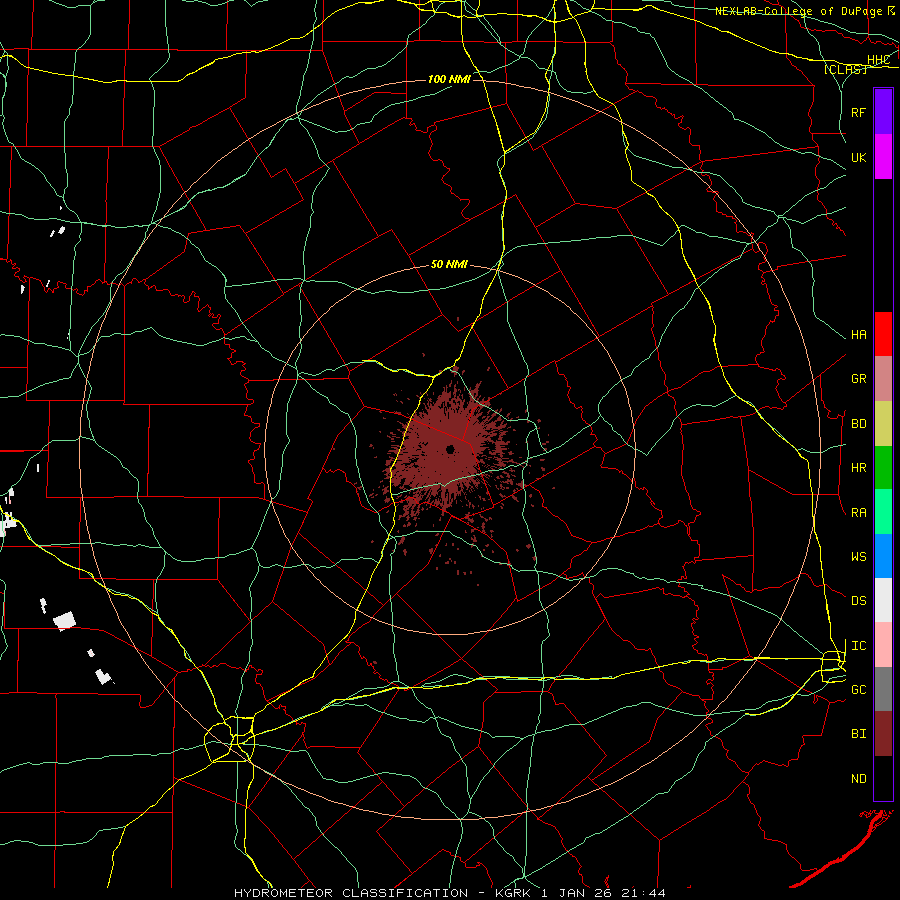Click the GC gray legend swatch
The width and height of the screenshot is (900, 900).
click(x=883, y=689)
